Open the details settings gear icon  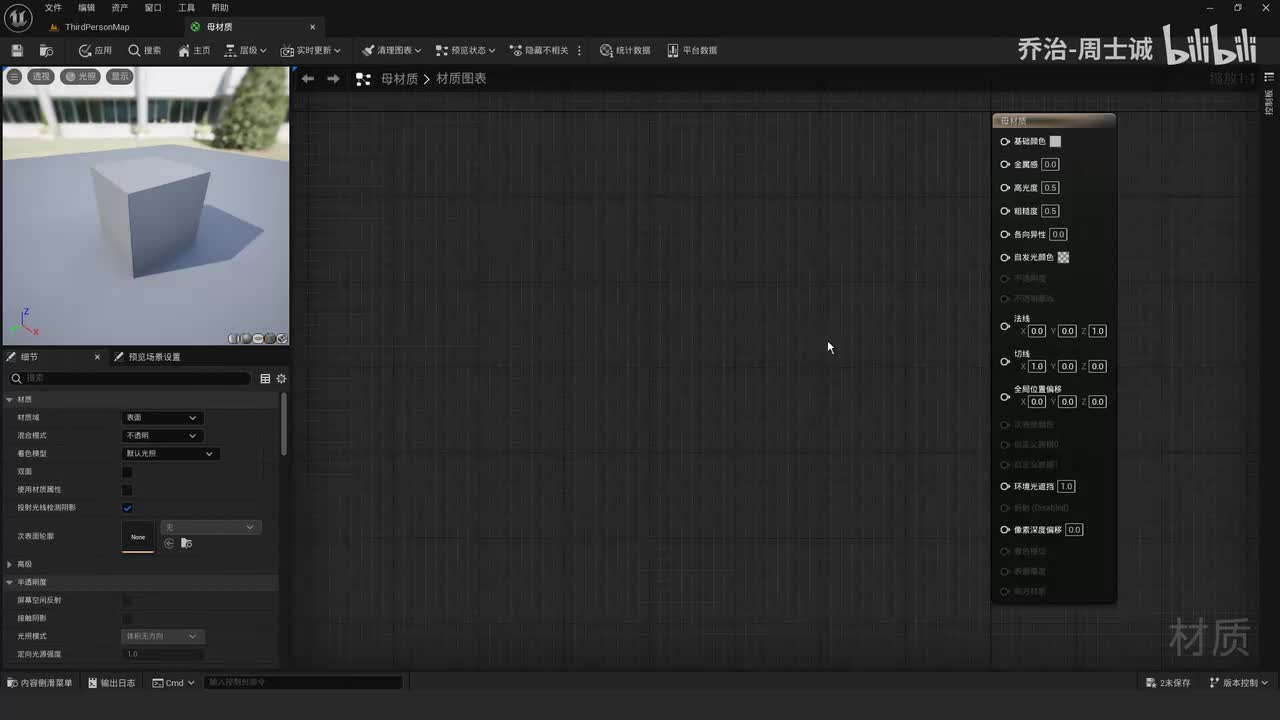(x=281, y=378)
